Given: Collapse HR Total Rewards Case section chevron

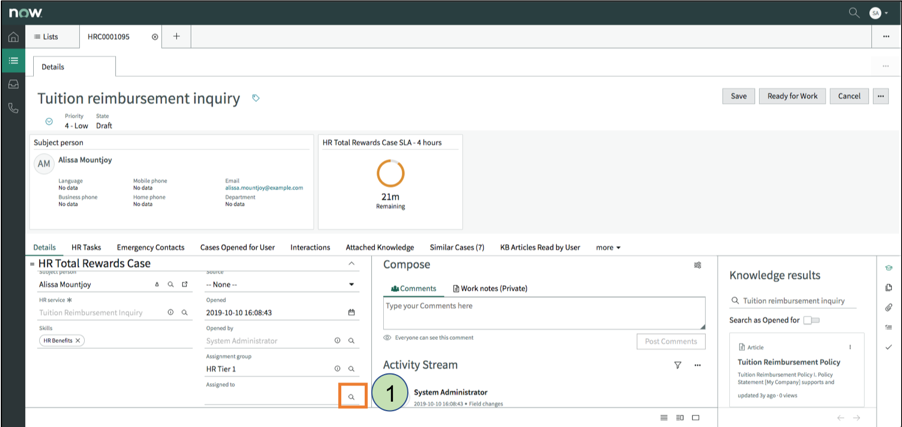Looking at the screenshot, I should click(x=352, y=264).
